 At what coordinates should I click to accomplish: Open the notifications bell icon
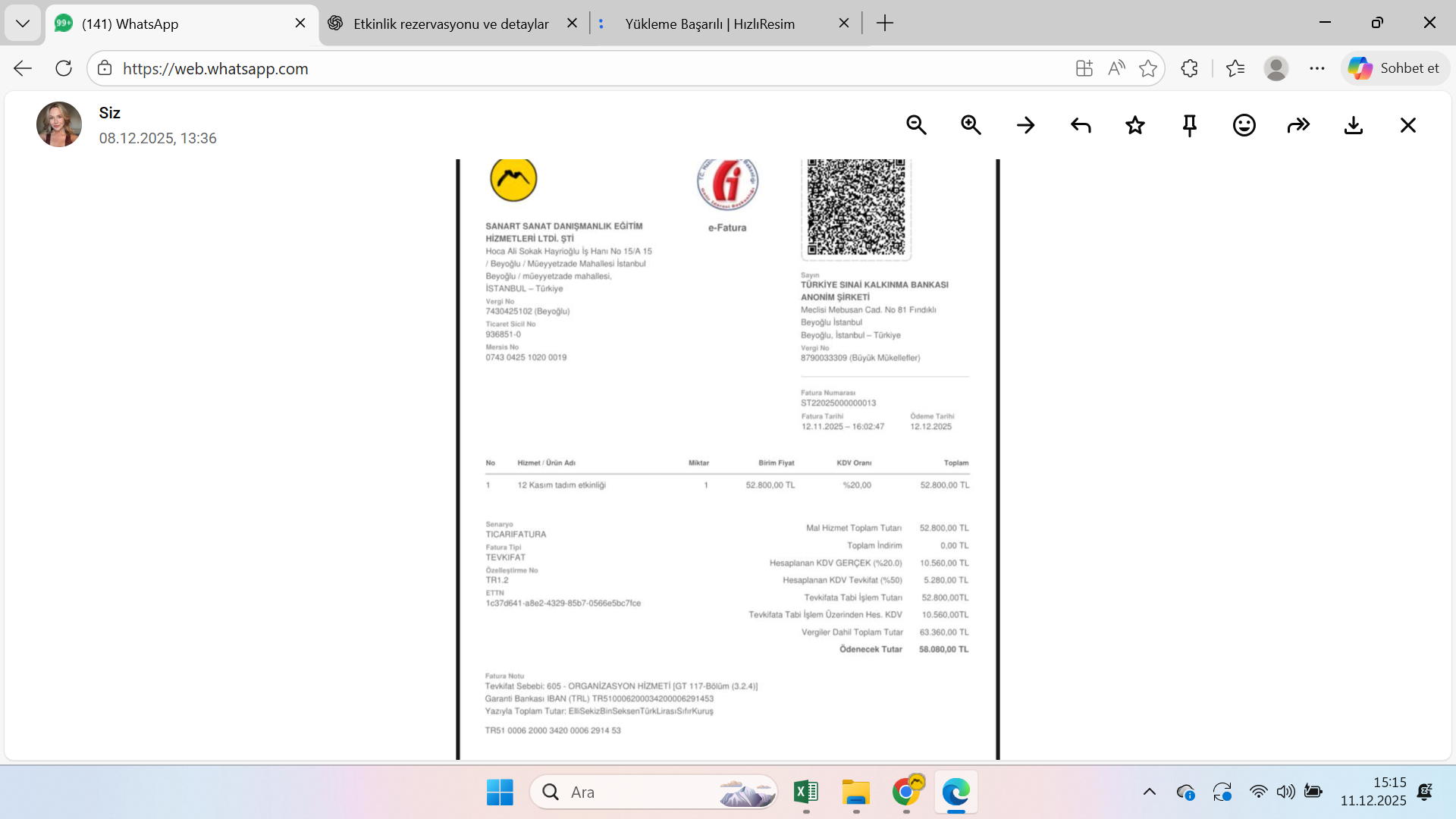pyautogui.click(x=1425, y=792)
